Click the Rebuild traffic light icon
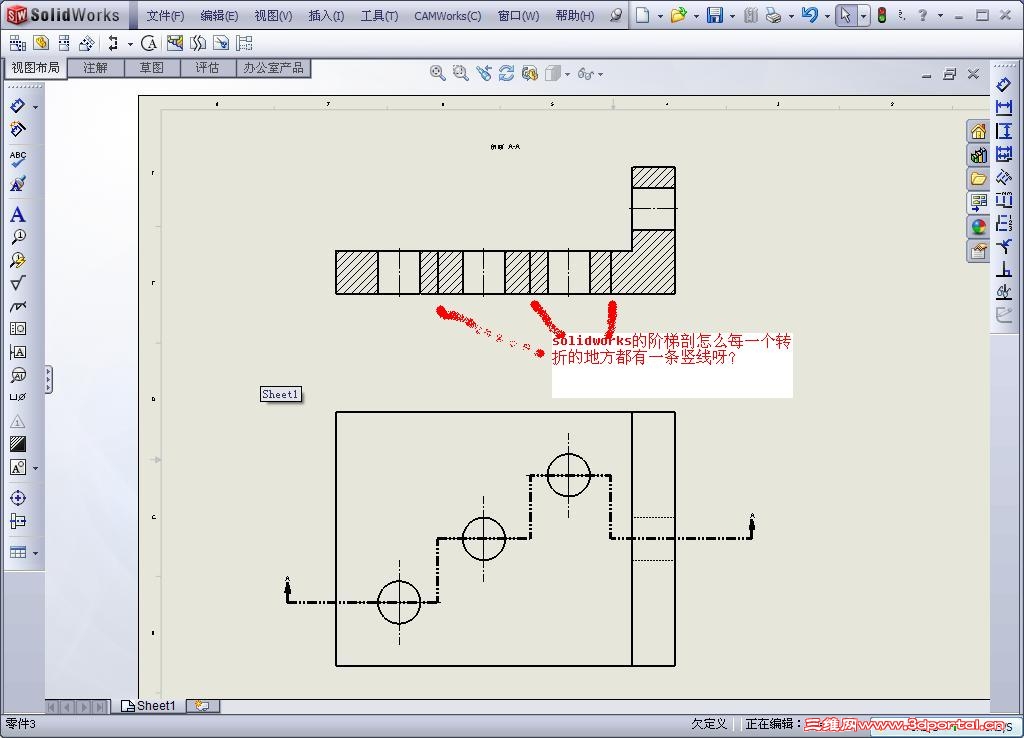Viewport: 1024px width, 738px height. tap(882, 15)
